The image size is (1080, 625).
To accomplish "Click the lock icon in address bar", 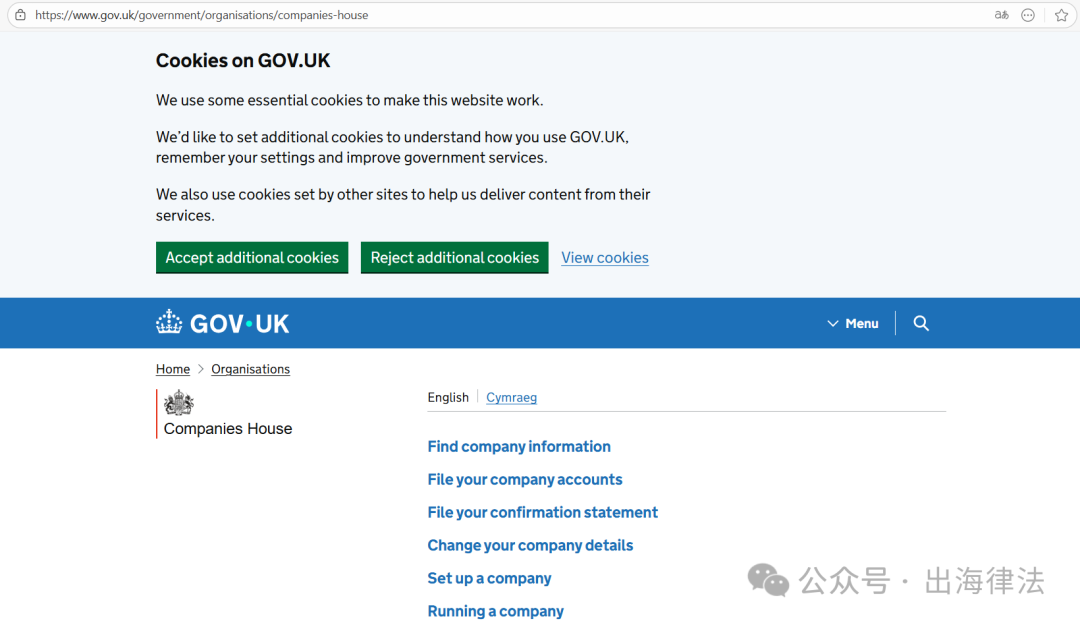I will click(x=21, y=14).
